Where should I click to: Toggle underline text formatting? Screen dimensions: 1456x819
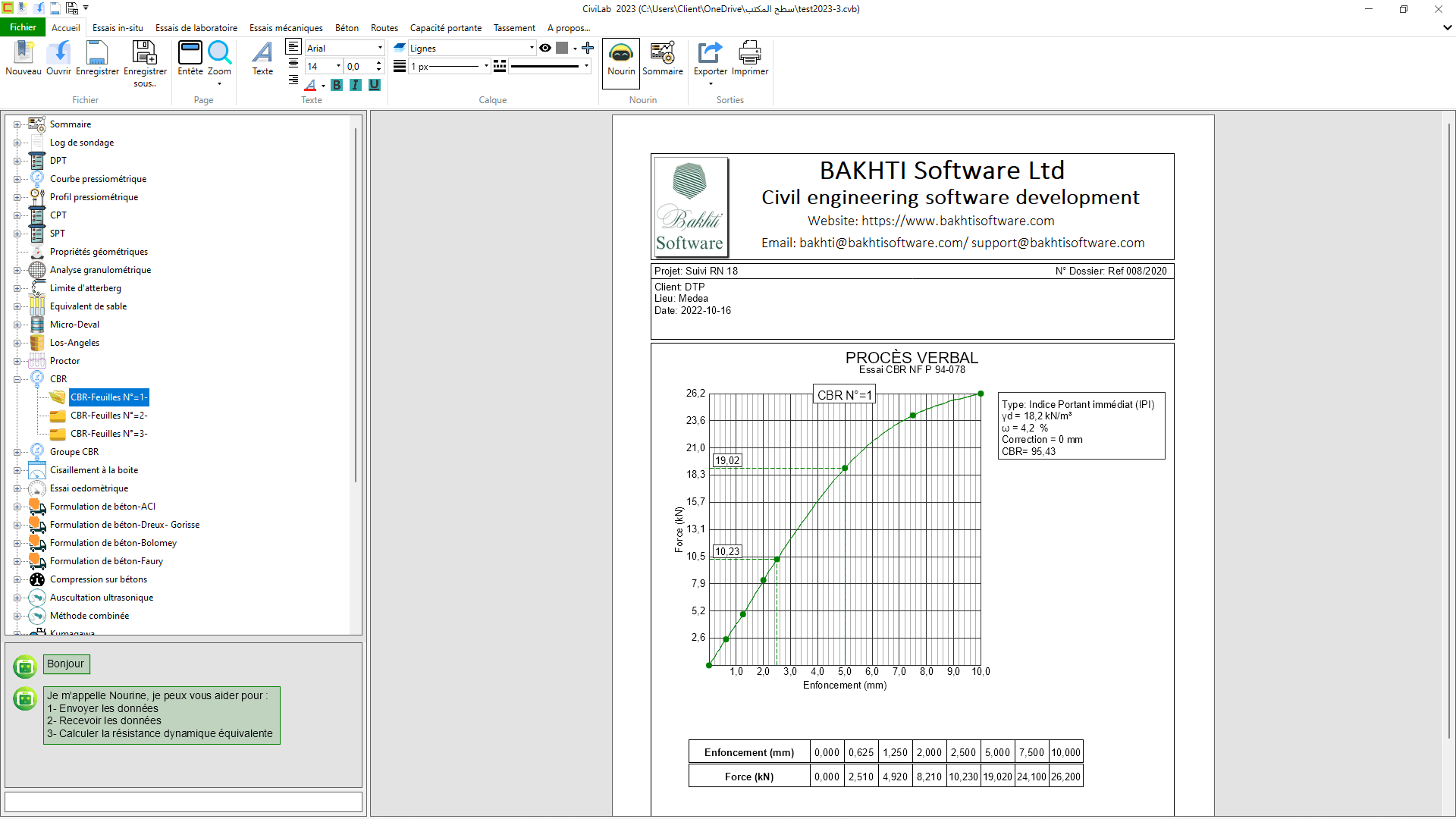coord(375,85)
